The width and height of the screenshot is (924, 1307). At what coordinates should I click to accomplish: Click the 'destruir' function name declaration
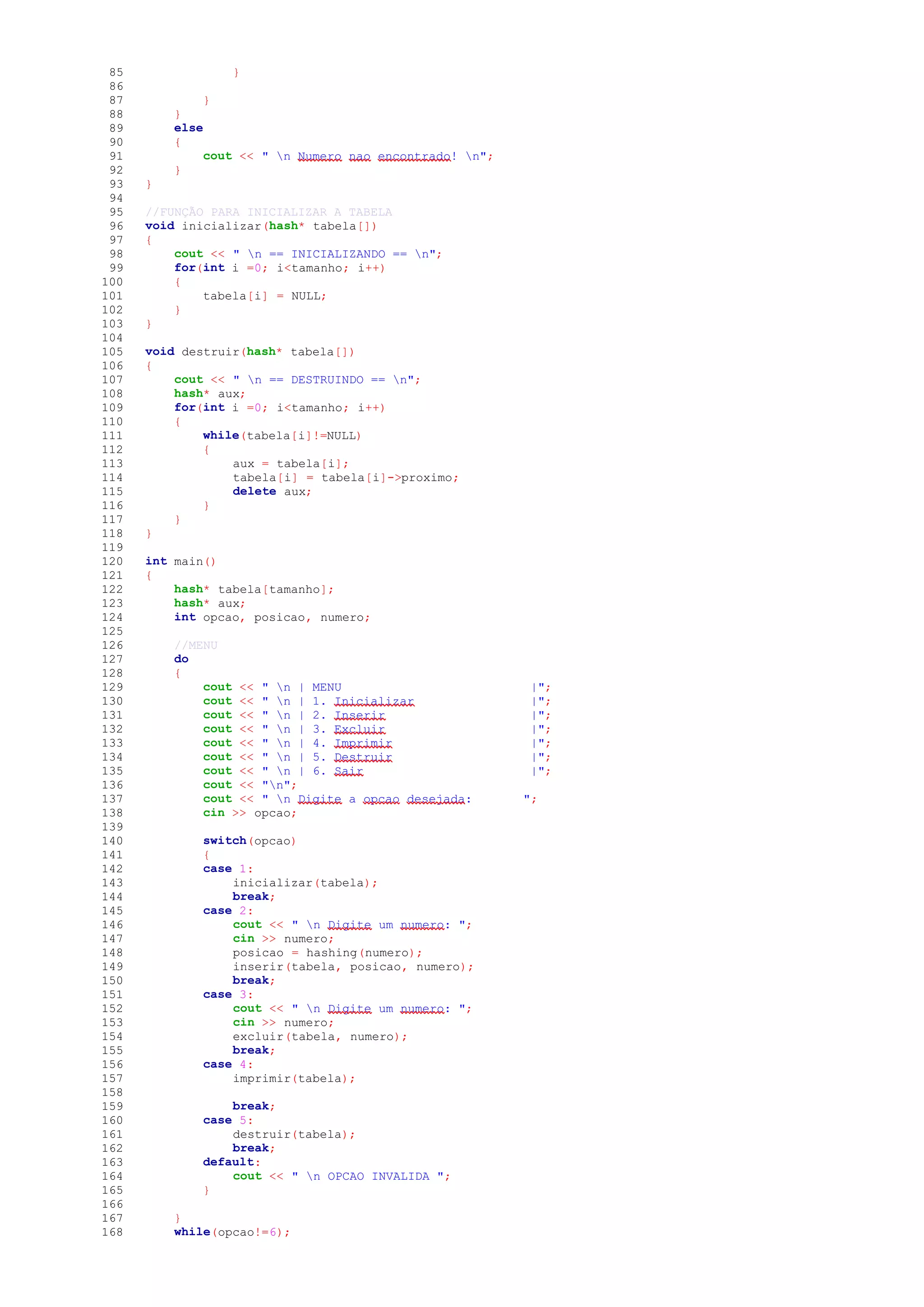(211, 352)
